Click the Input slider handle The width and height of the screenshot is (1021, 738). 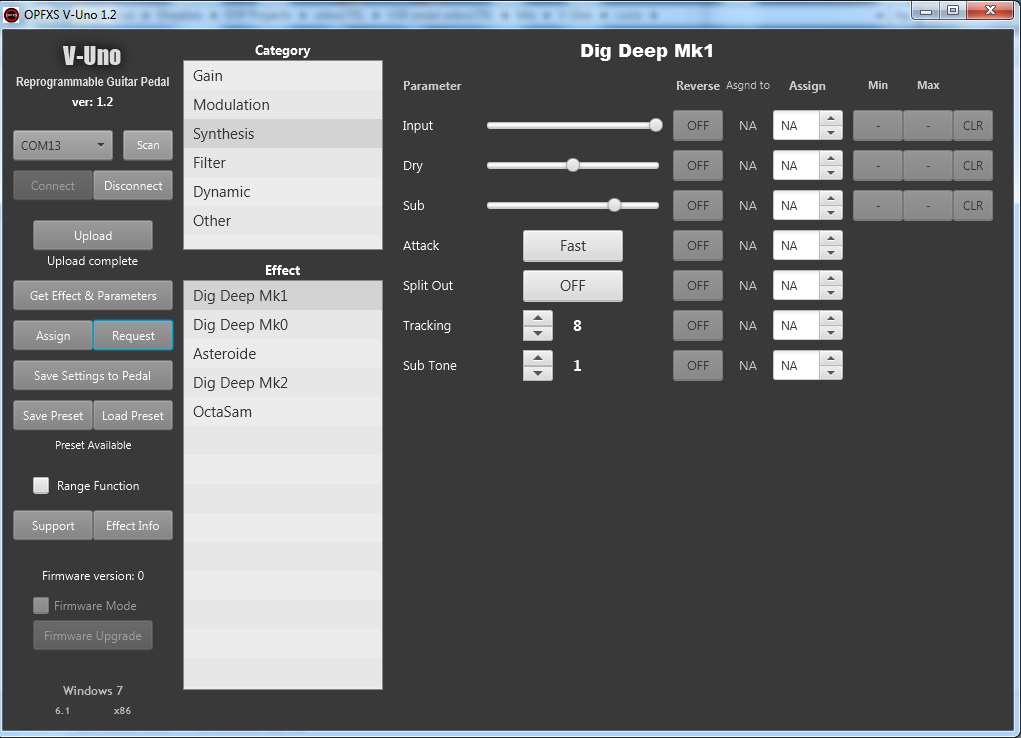(656, 125)
